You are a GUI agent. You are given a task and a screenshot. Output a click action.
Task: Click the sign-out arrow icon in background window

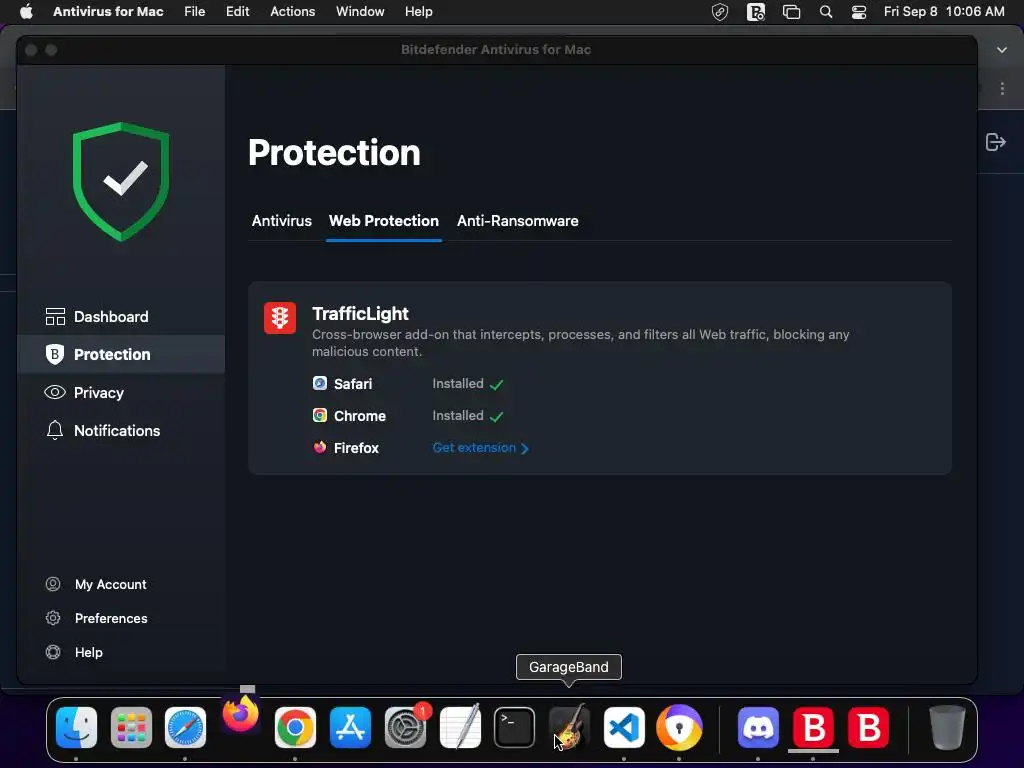[x=995, y=142]
